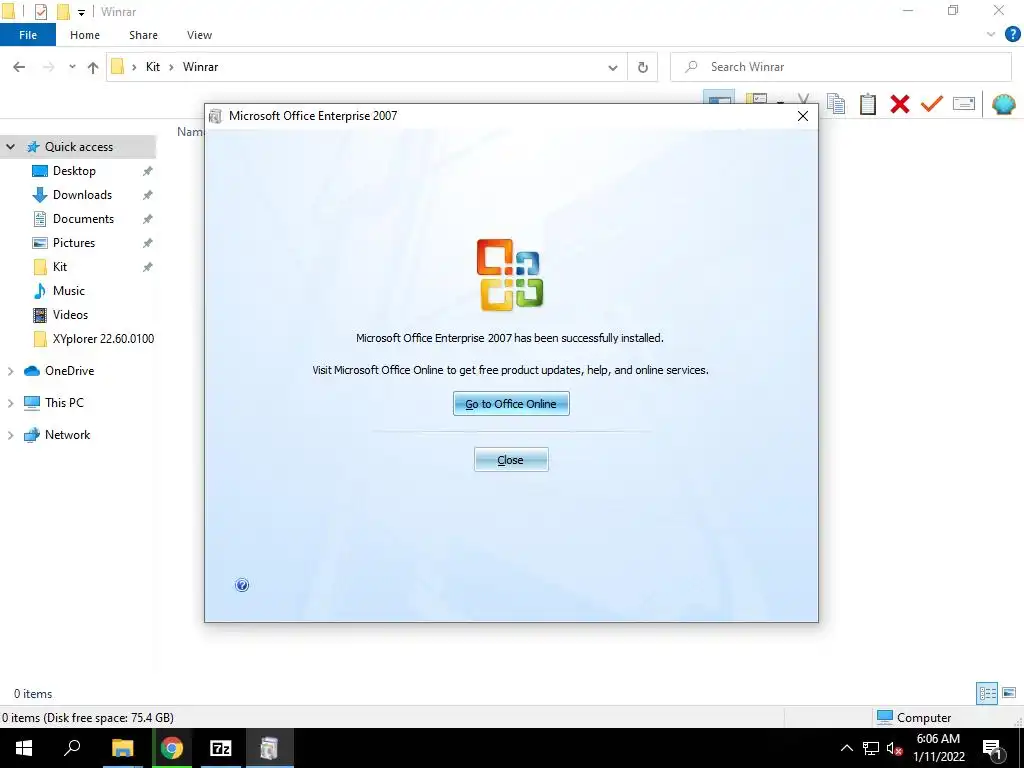Image resolution: width=1024 pixels, height=768 pixels.
Task: Open XYplorer 22.60.0100 folder
Action: [x=103, y=339]
